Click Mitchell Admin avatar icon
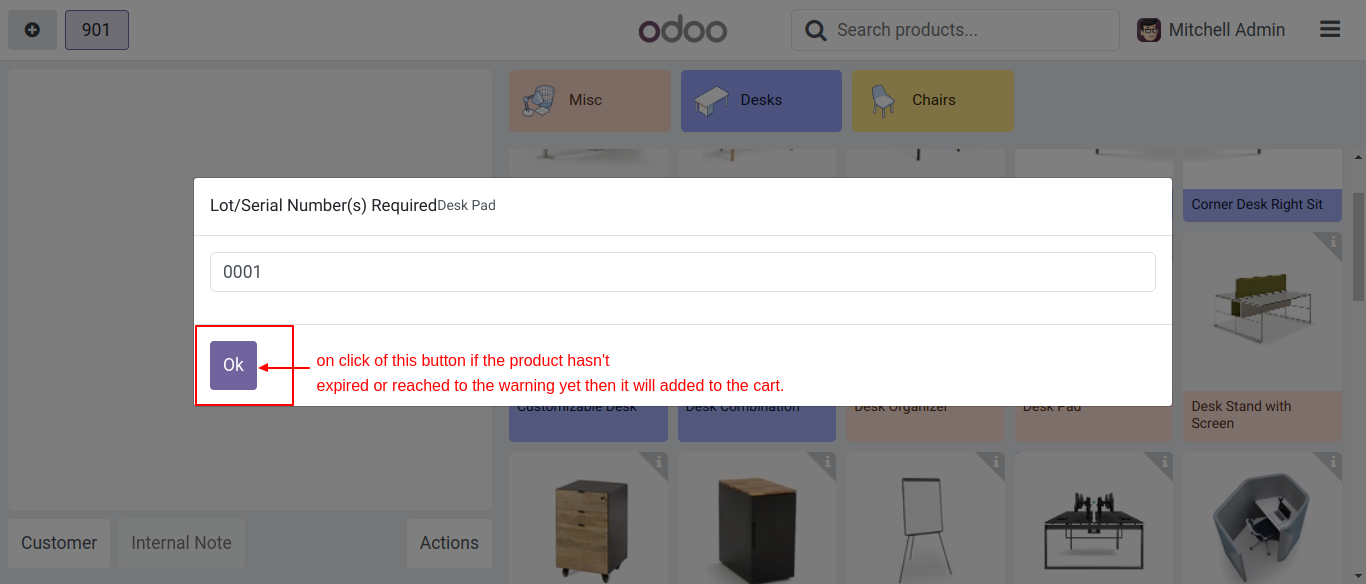Screen dimensions: 1366x584 [1149, 30]
